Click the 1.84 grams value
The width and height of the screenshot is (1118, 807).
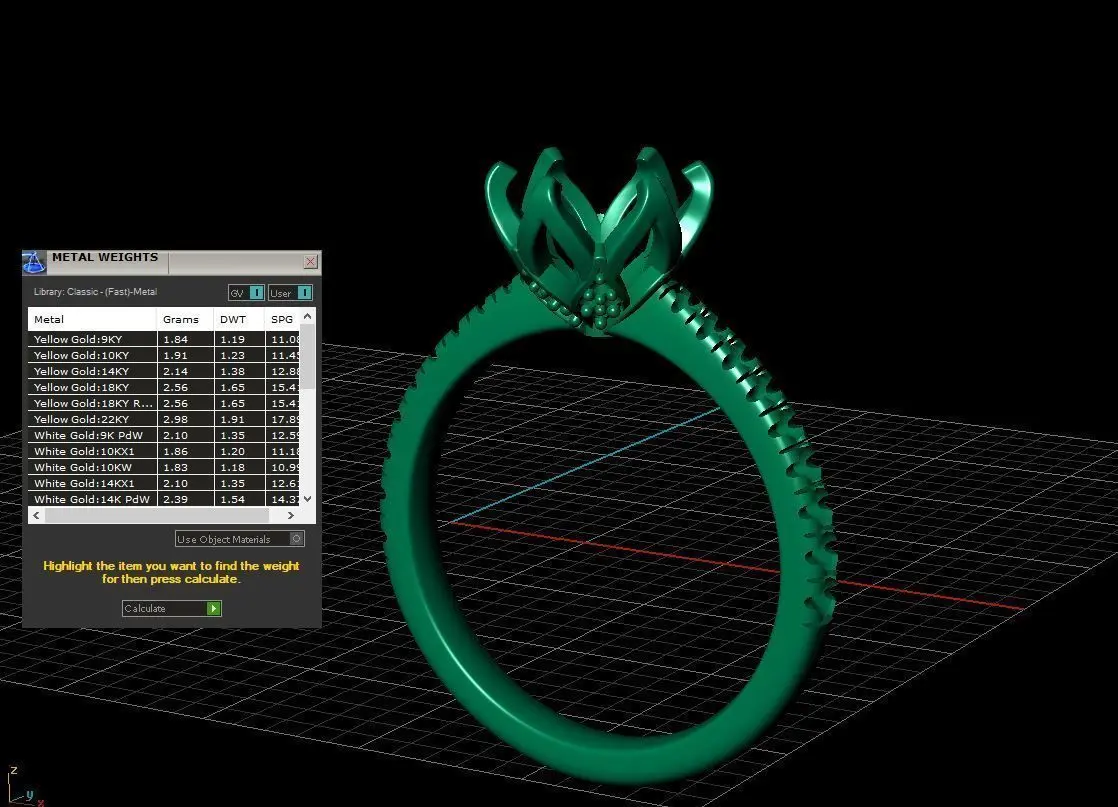pos(175,339)
